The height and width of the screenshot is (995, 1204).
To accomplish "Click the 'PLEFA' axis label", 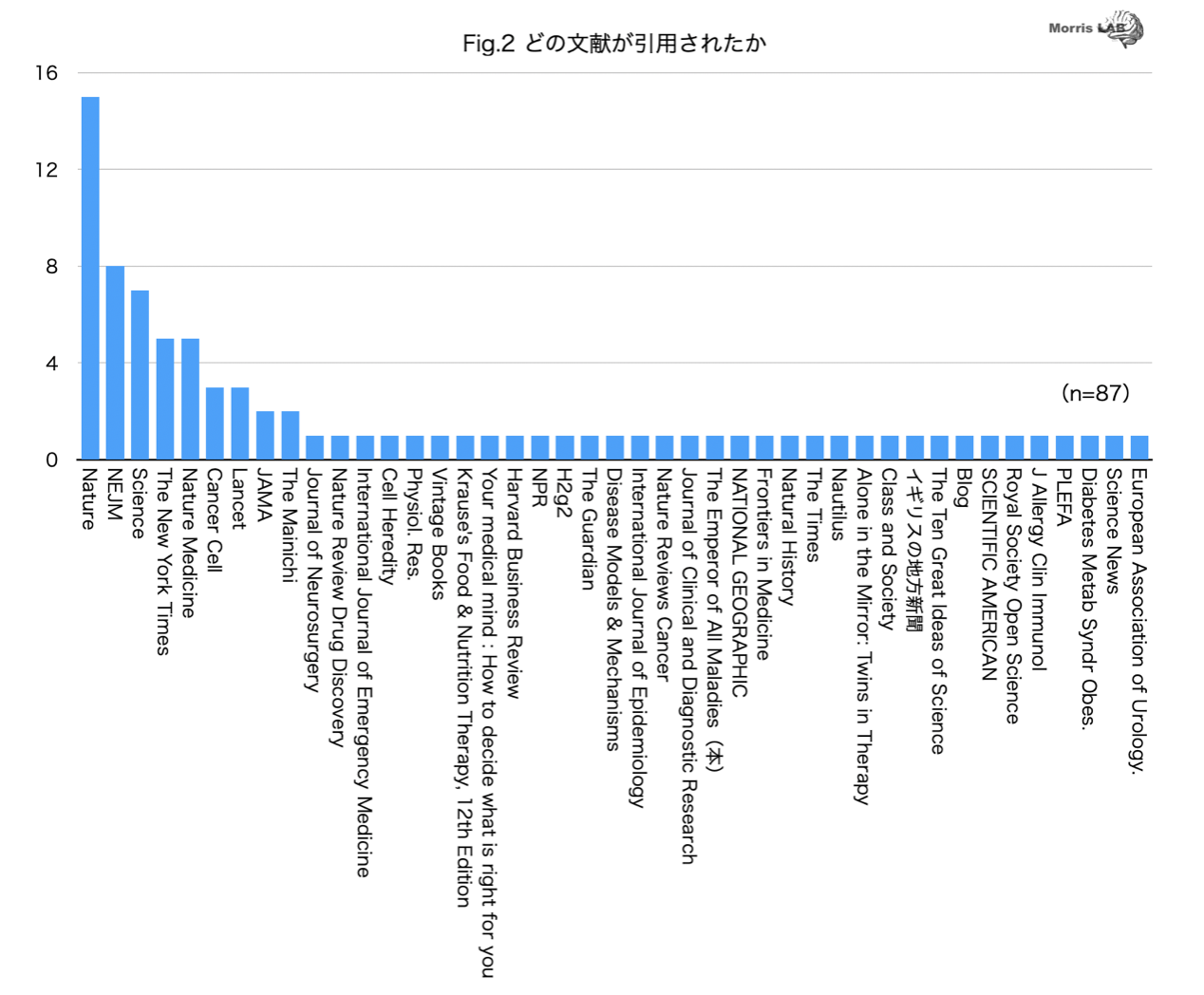I will (1062, 497).
